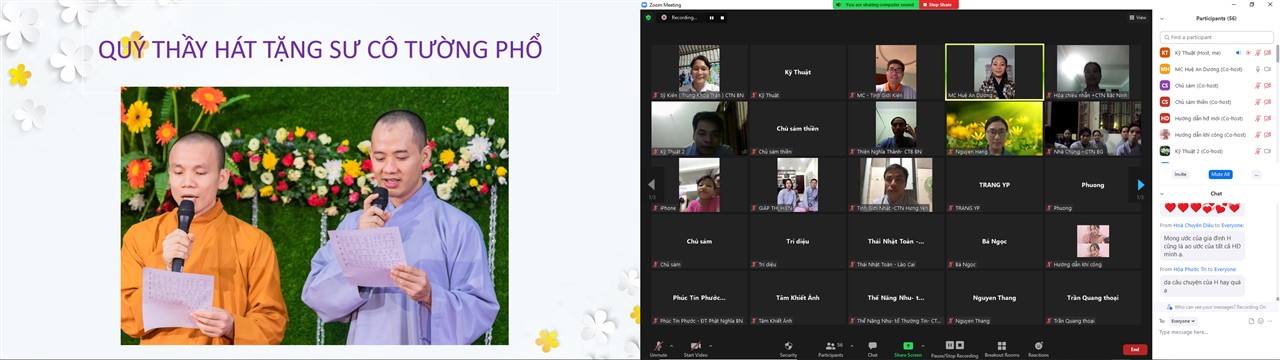Go to previous gallery page arrow
The height and width of the screenshot is (360, 1280).
point(651,184)
